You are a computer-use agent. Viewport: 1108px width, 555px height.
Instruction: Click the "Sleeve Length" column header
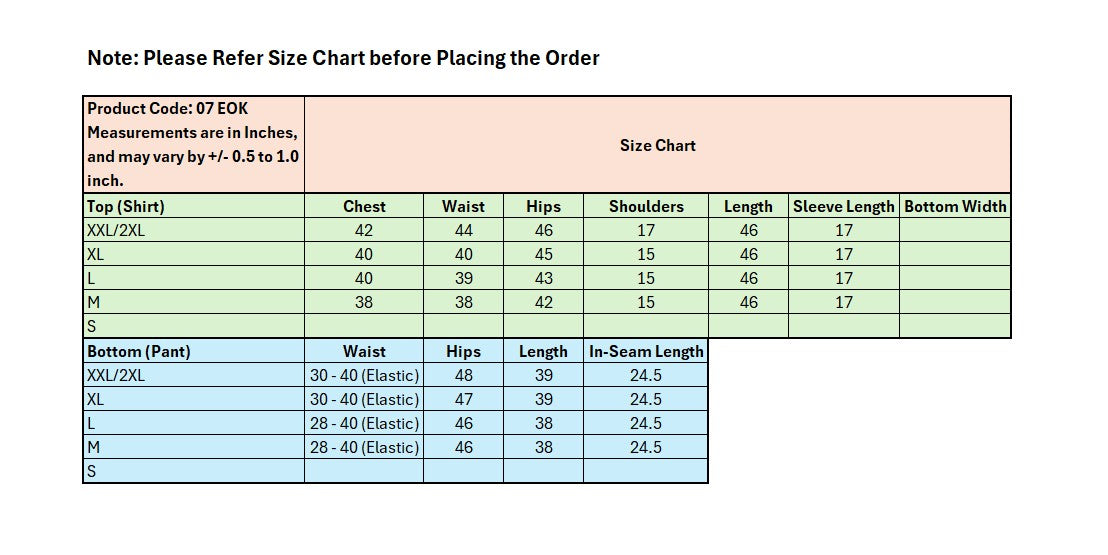tap(843, 206)
